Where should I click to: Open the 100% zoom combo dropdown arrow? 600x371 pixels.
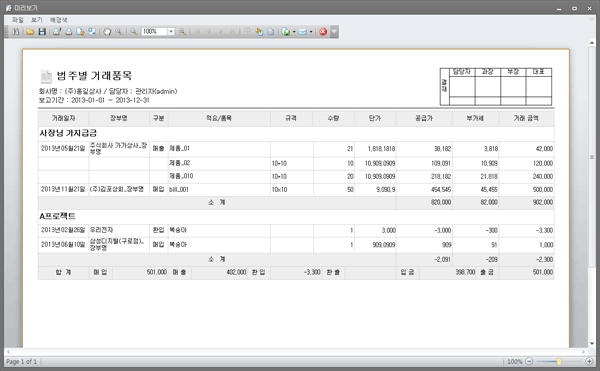(171, 32)
